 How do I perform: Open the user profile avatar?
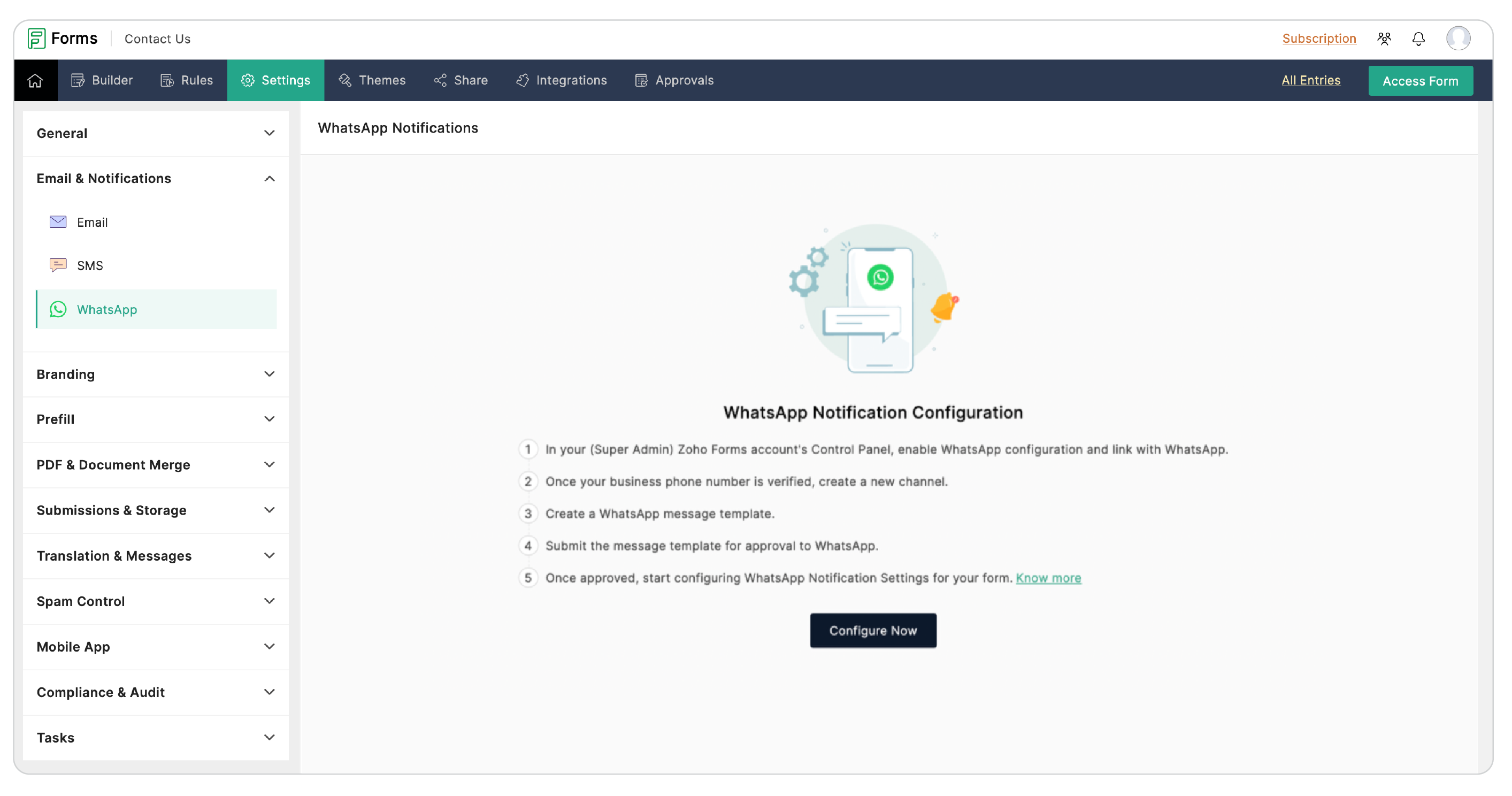(1458, 39)
